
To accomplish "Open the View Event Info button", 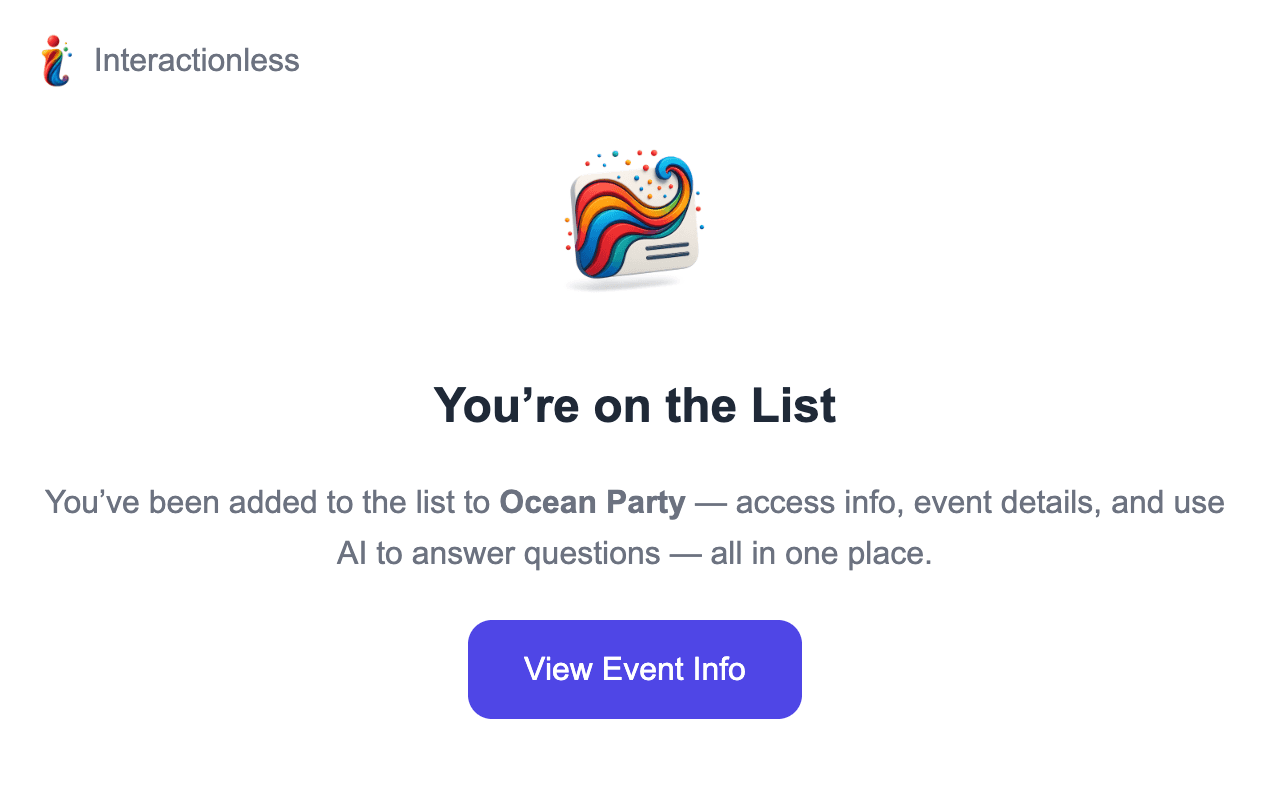I will (634, 669).
